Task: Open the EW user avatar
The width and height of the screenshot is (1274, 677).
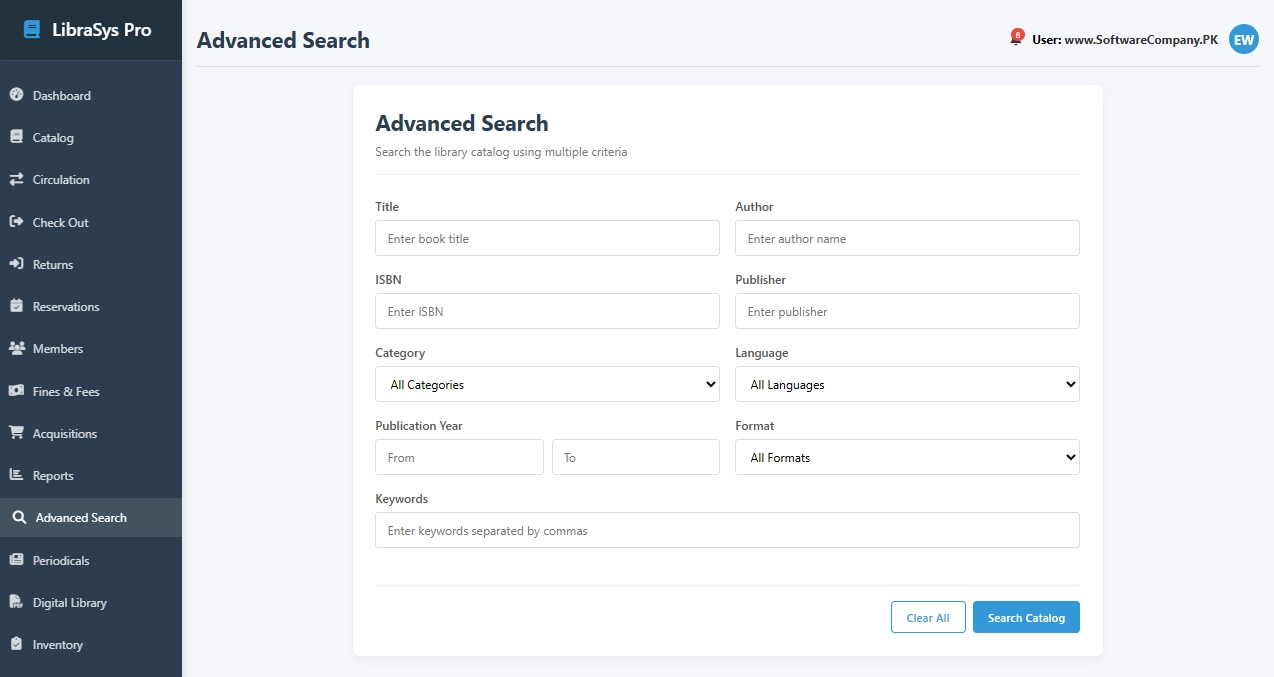Action: click(x=1243, y=39)
